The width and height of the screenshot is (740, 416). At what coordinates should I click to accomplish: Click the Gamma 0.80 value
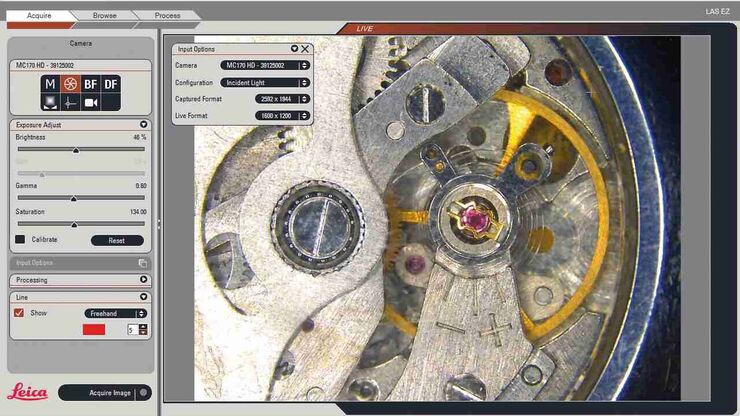[x=141, y=186]
